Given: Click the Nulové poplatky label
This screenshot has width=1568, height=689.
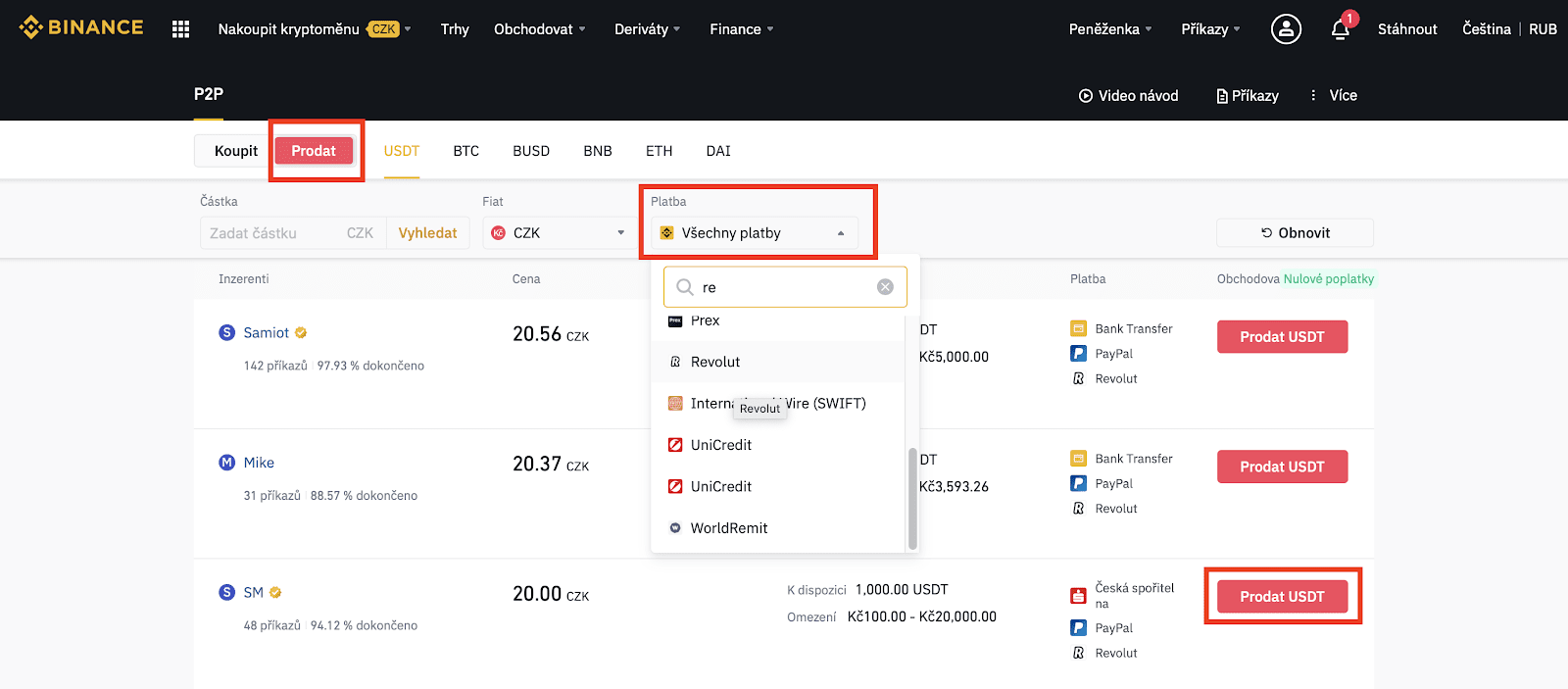Looking at the screenshot, I should coord(1329,279).
